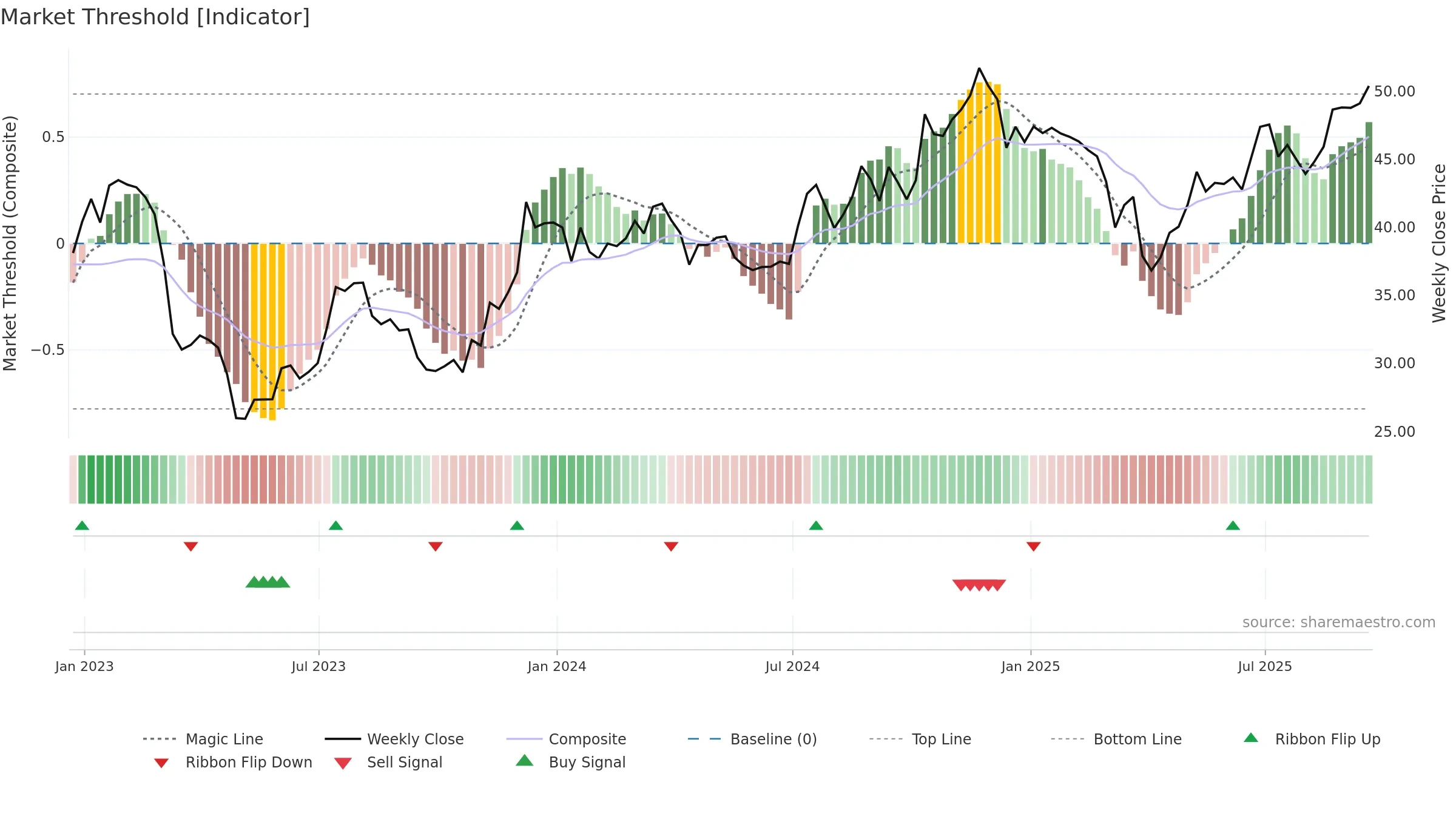Toggle the Baseline (0) legend entry

tap(752, 739)
